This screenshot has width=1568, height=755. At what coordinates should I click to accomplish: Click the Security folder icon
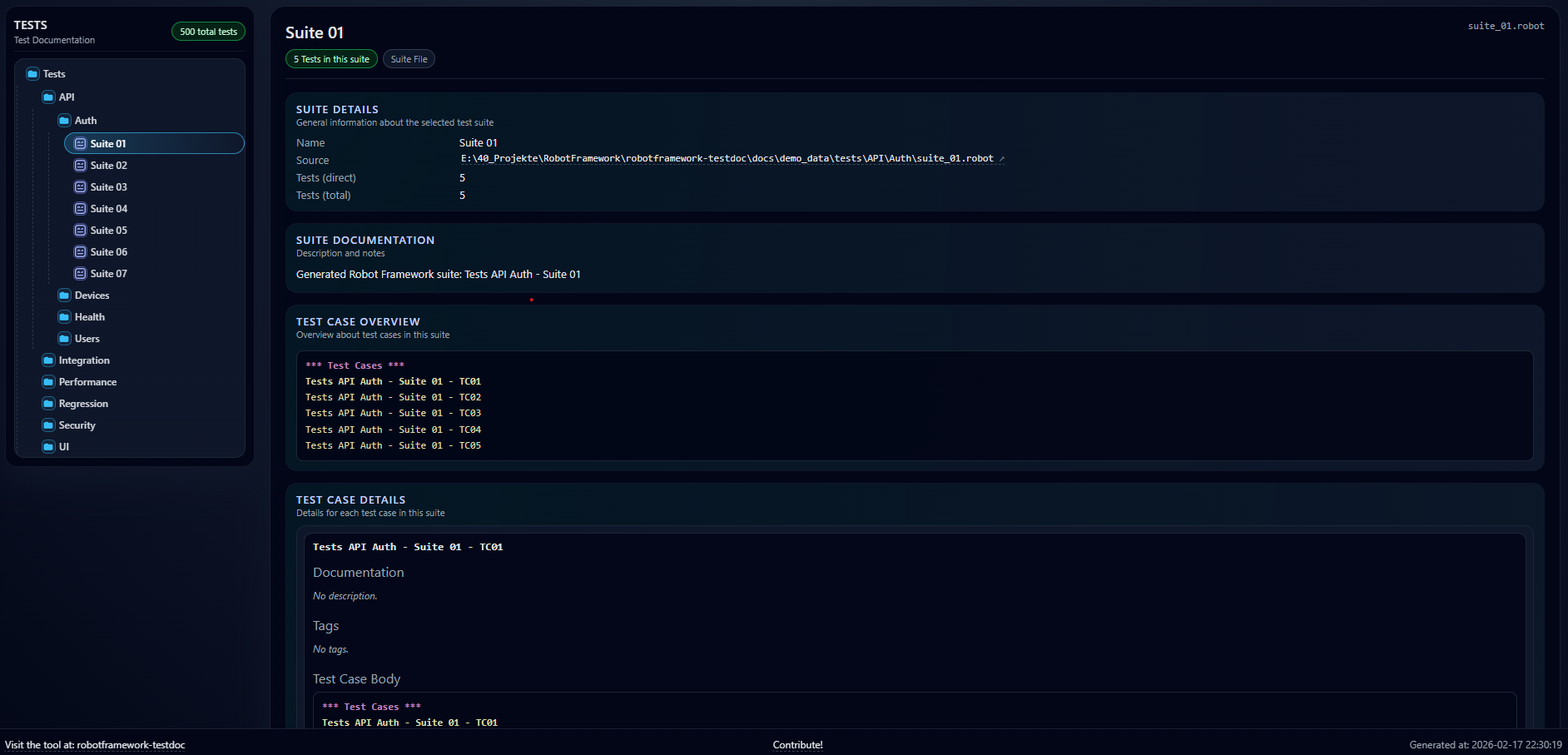[49, 425]
